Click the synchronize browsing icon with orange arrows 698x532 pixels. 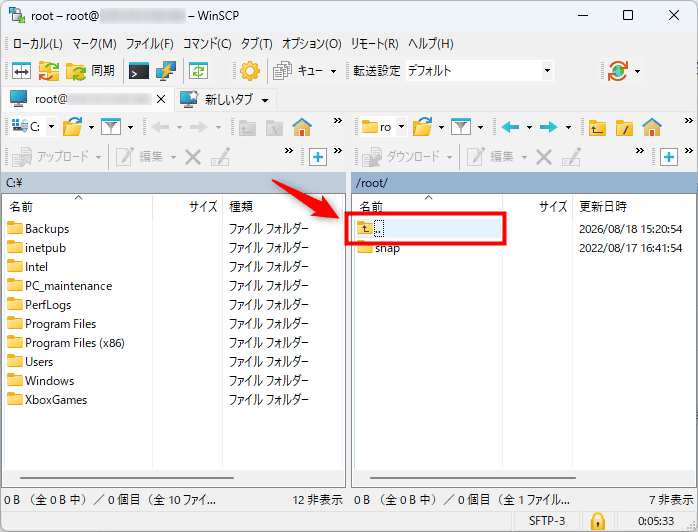point(49,71)
